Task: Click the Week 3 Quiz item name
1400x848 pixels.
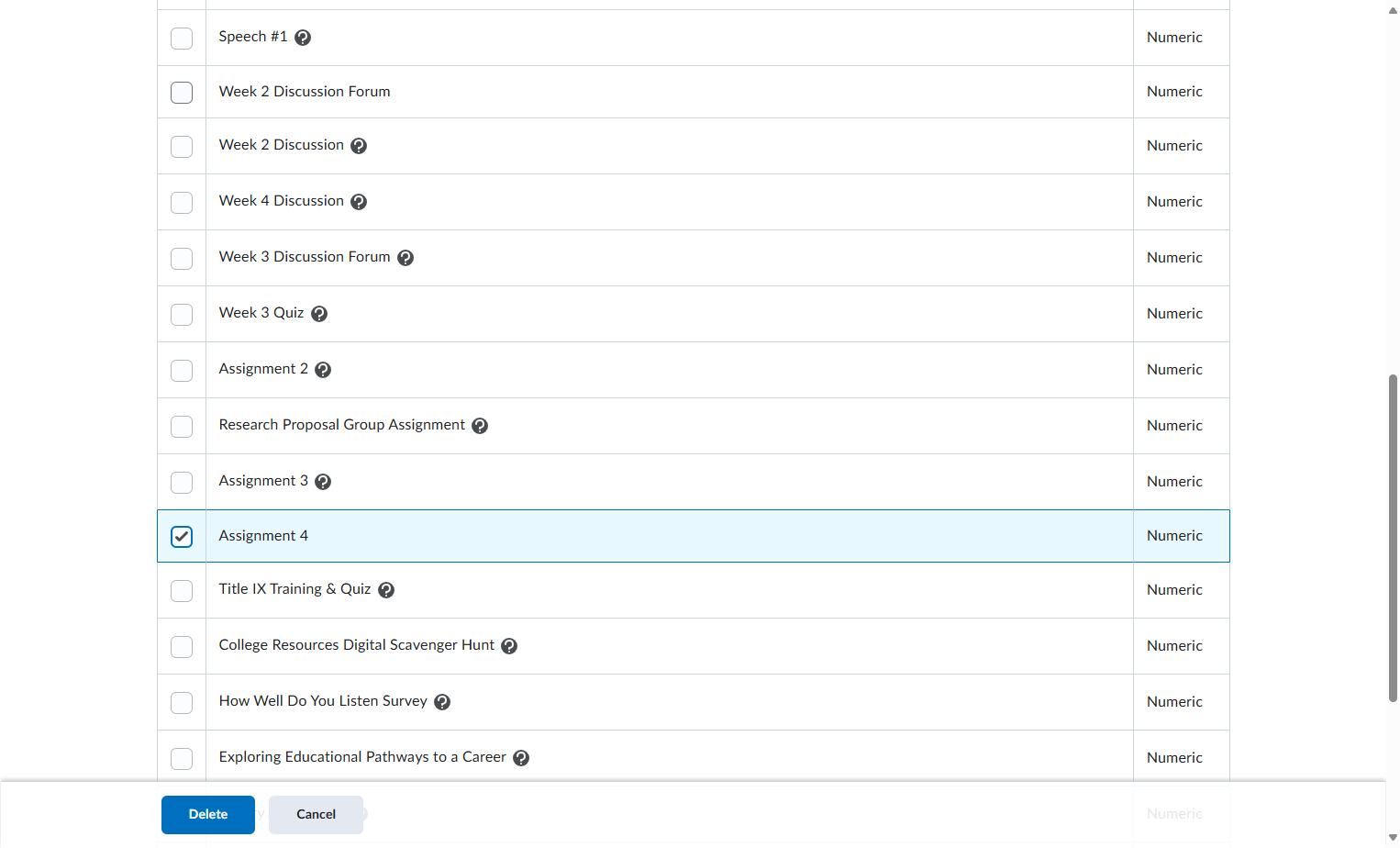Action: click(261, 313)
